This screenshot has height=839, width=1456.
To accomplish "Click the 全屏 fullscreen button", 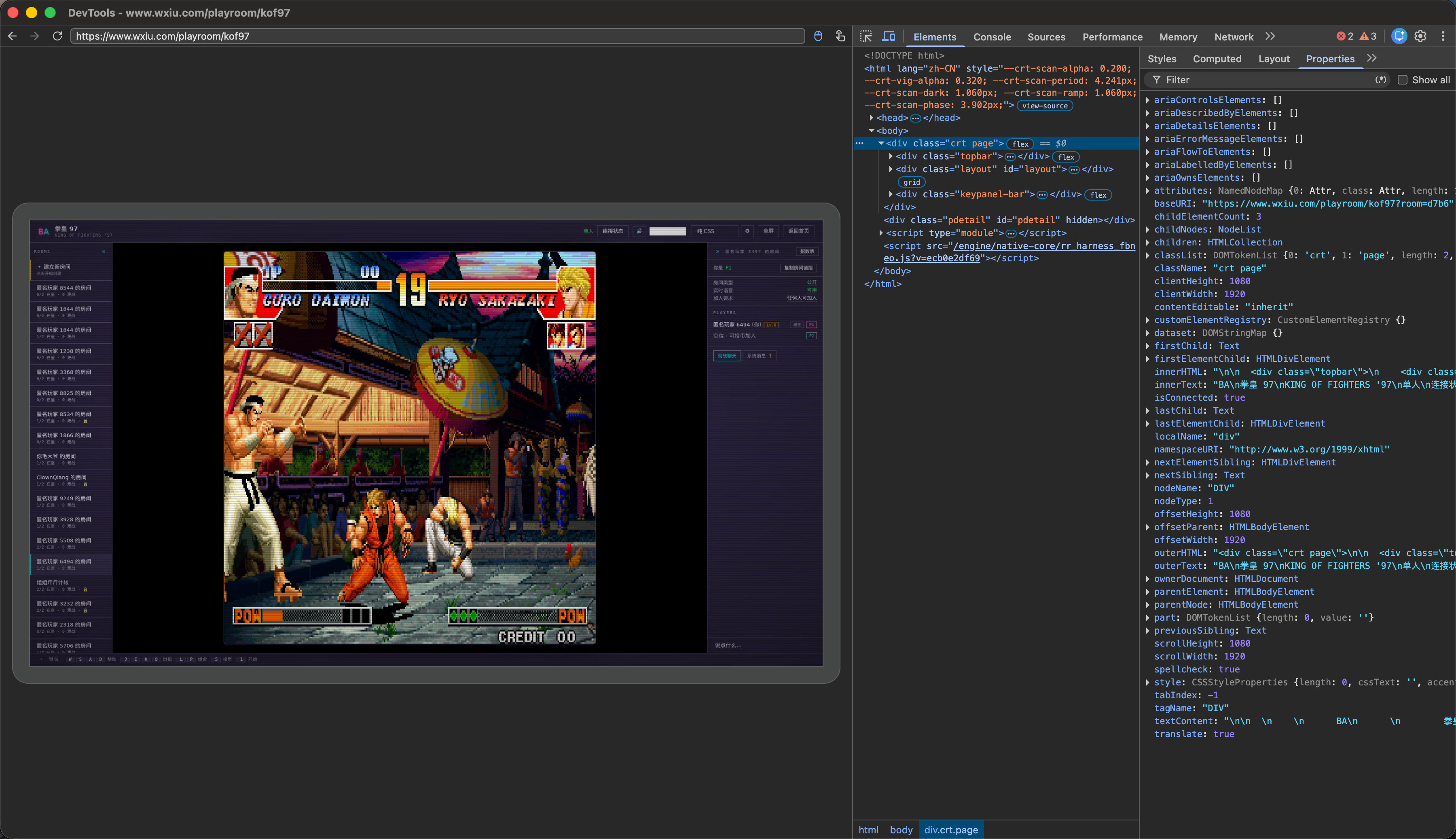I will (768, 231).
